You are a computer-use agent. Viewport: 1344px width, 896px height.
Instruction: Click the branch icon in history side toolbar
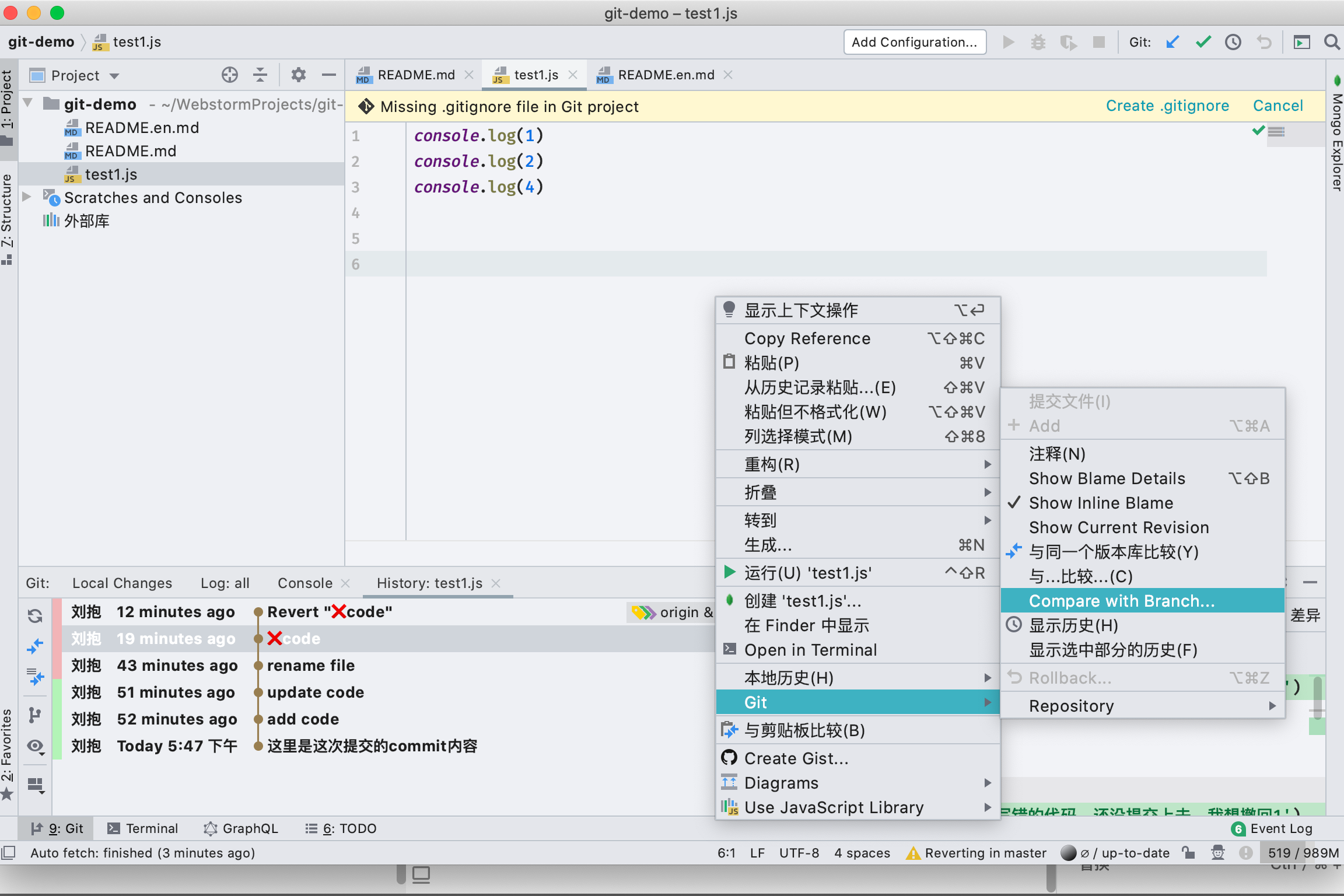pyautogui.click(x=35, y=715)
